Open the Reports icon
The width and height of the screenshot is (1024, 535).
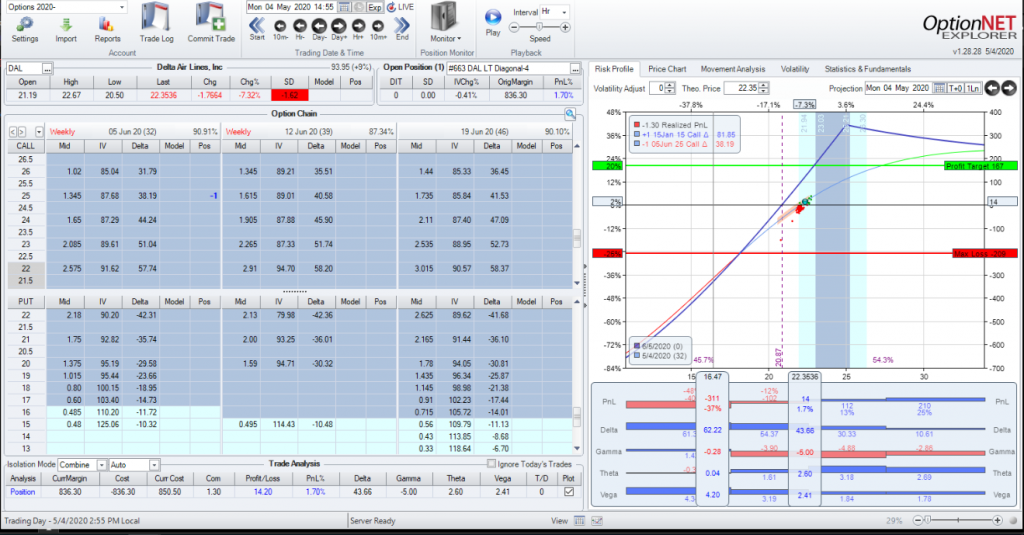pyautogui.click(x=108, y=22)
